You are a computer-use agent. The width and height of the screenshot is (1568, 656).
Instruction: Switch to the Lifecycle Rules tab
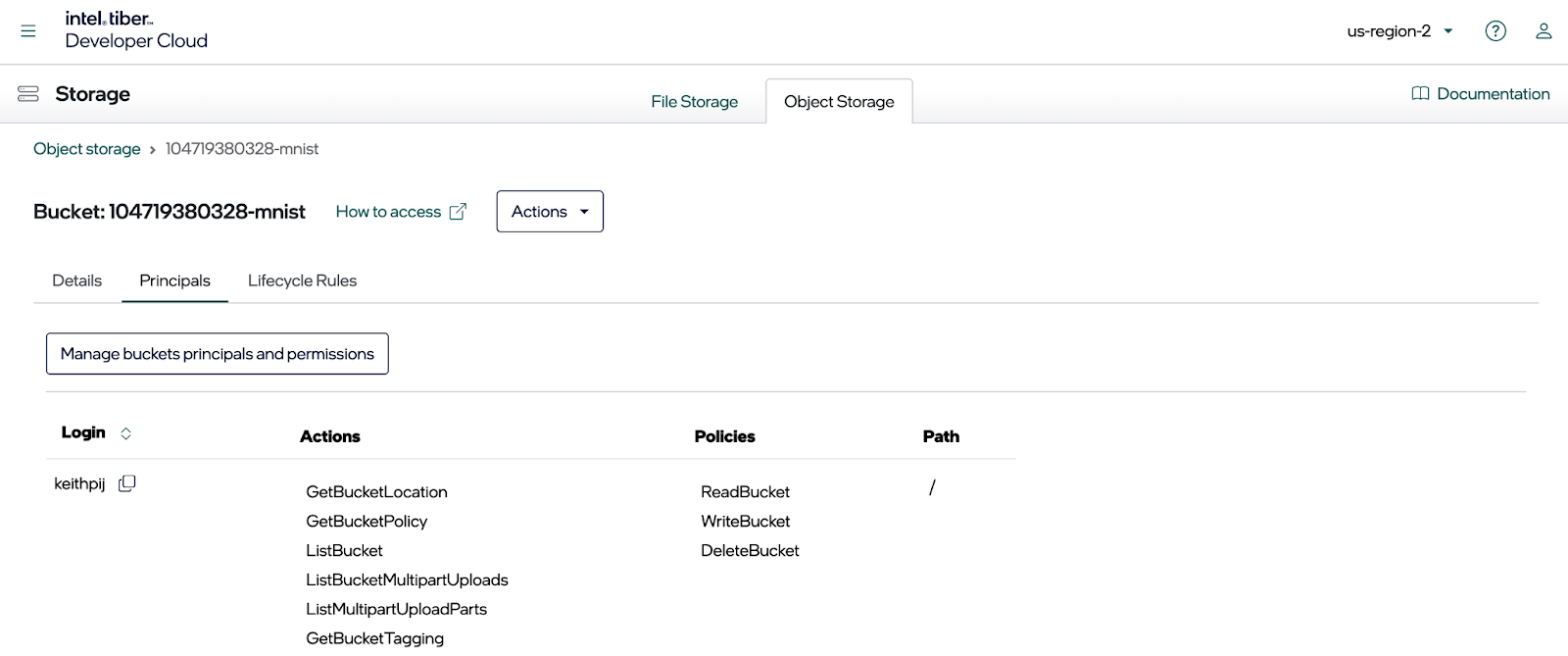pos(302,280)
